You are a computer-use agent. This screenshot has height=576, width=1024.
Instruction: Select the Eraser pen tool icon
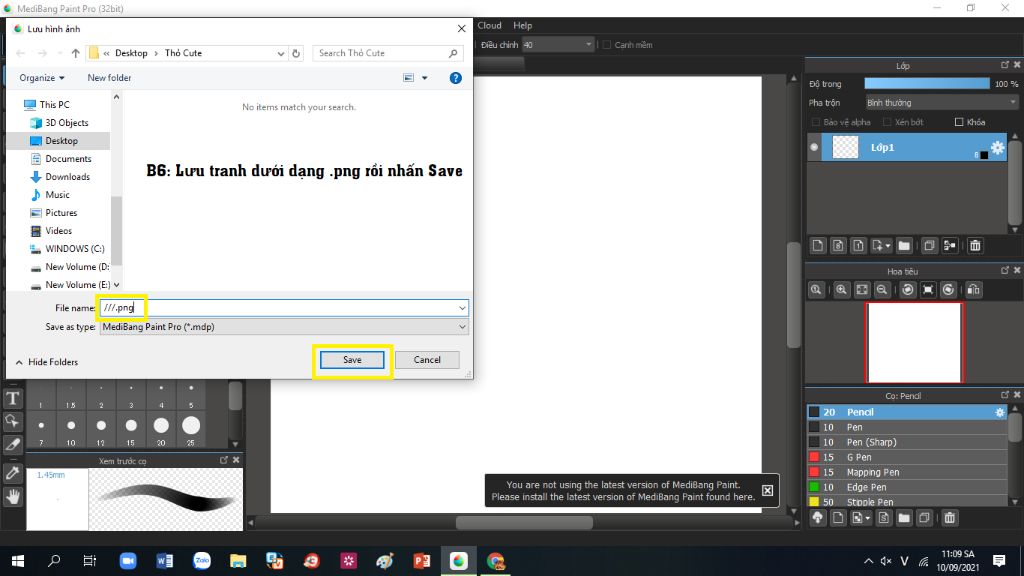pos(12,445)
